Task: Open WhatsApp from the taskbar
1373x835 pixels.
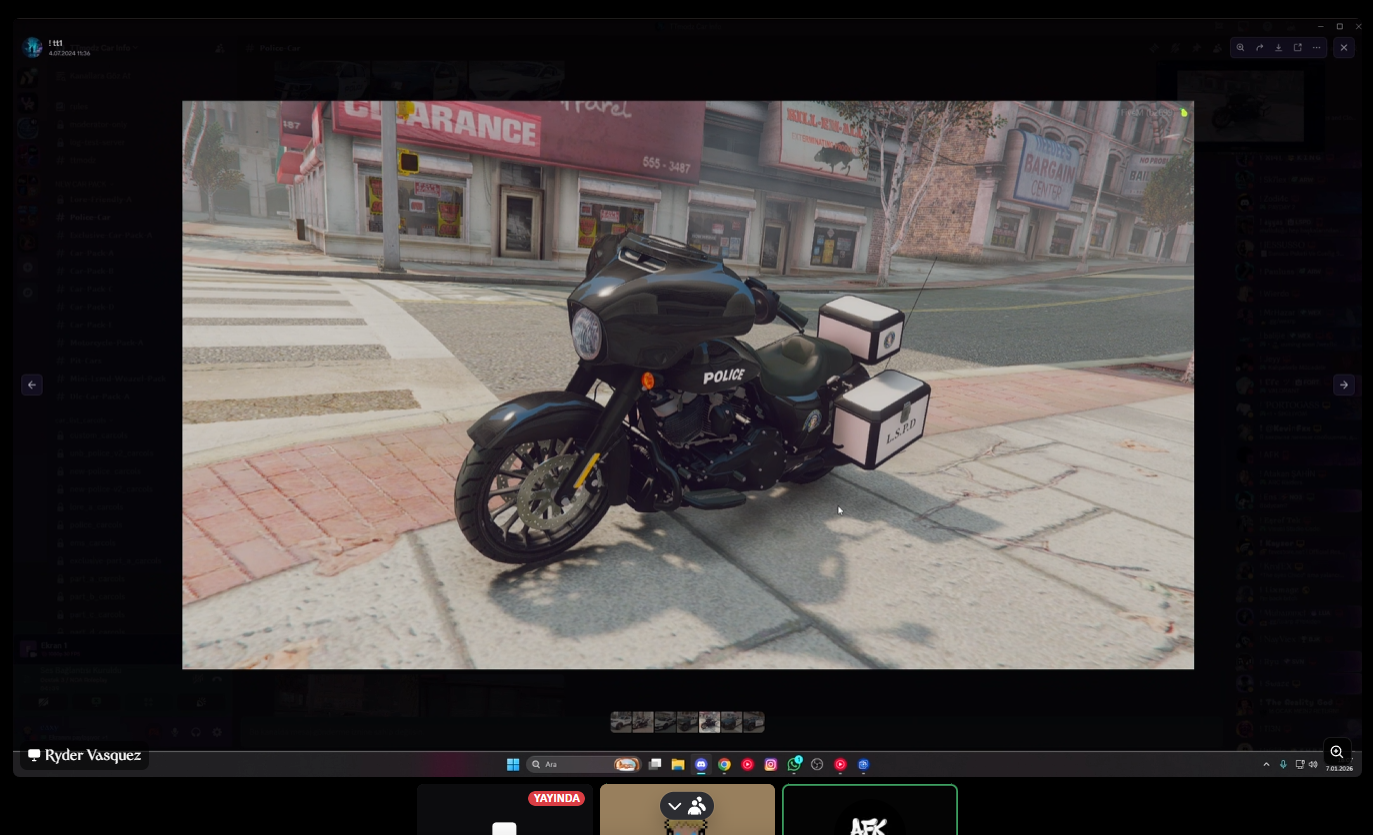Action: tap(794, 764)
